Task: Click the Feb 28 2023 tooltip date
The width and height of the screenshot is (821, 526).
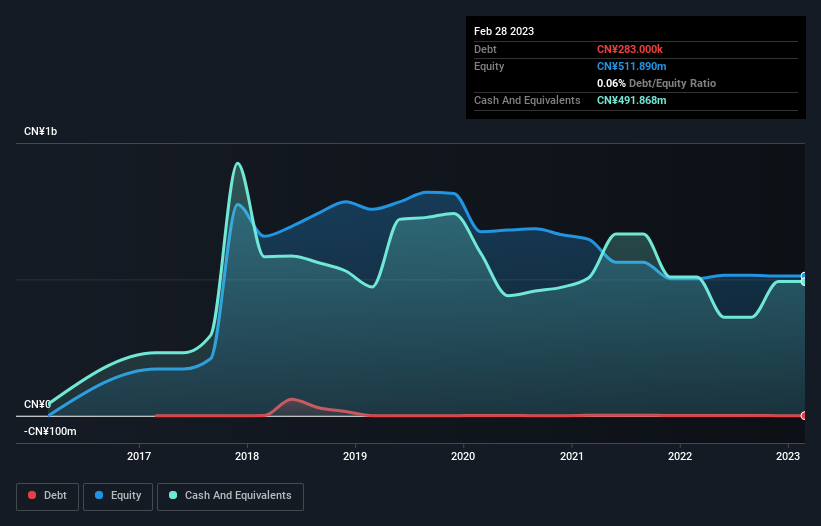Action: [x=504, y=31]
